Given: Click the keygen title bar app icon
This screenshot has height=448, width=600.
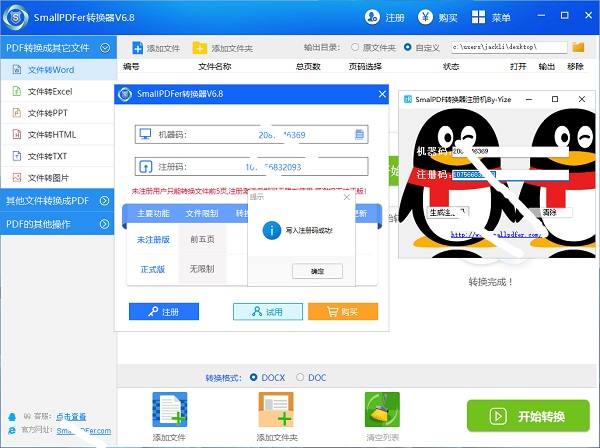Looking at the screenshot, I should click(408, 99).
